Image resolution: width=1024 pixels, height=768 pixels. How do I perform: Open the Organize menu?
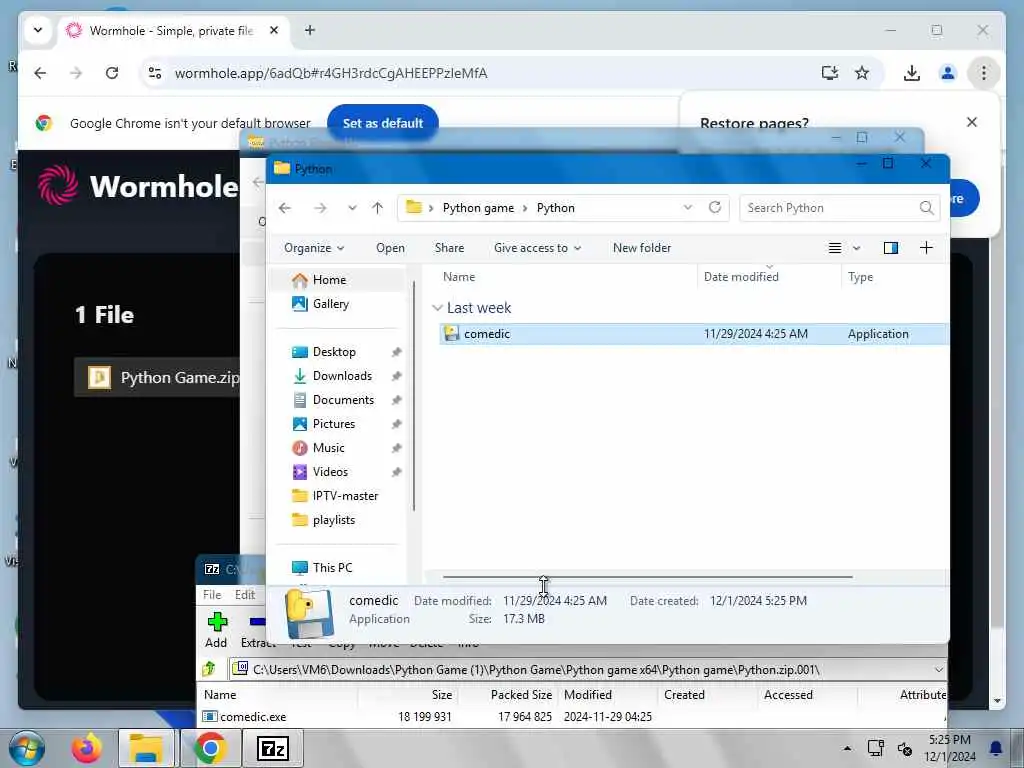pos(314,248)
